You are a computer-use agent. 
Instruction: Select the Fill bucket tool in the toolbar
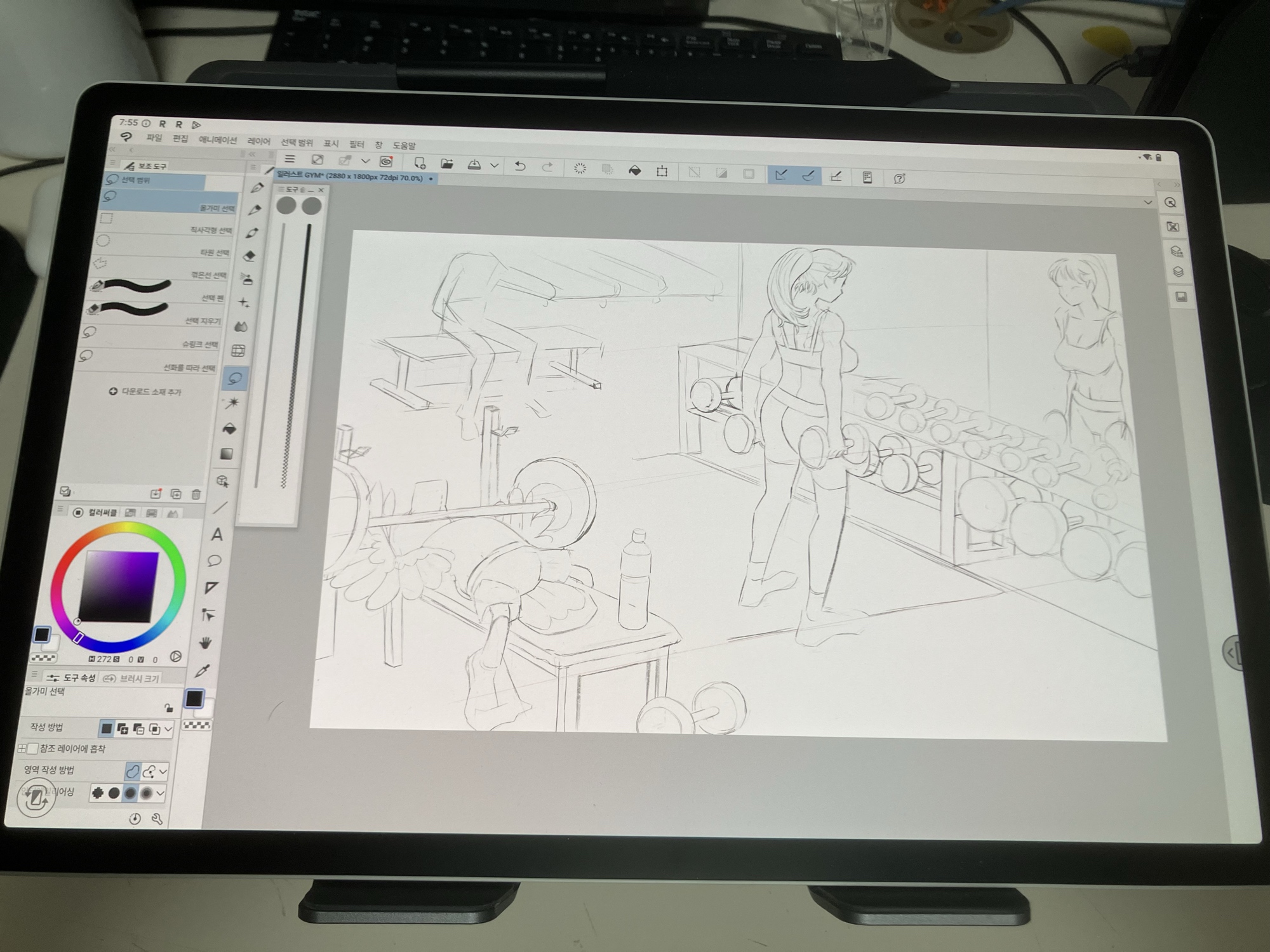229,429
